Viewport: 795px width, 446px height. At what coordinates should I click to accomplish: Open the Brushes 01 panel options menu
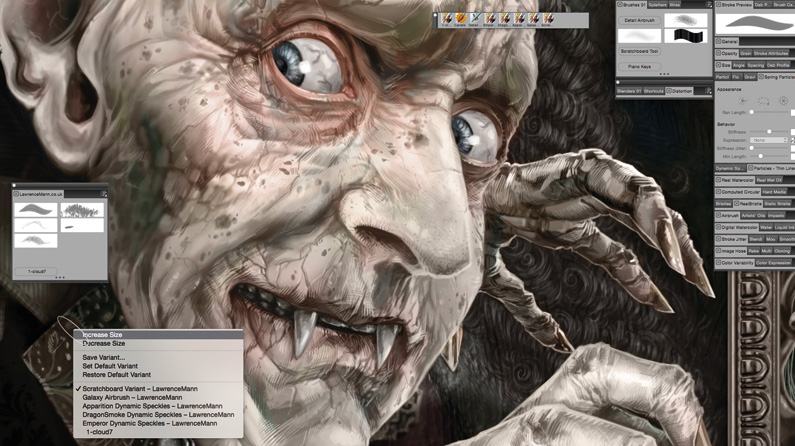click(x=709, y=5)
